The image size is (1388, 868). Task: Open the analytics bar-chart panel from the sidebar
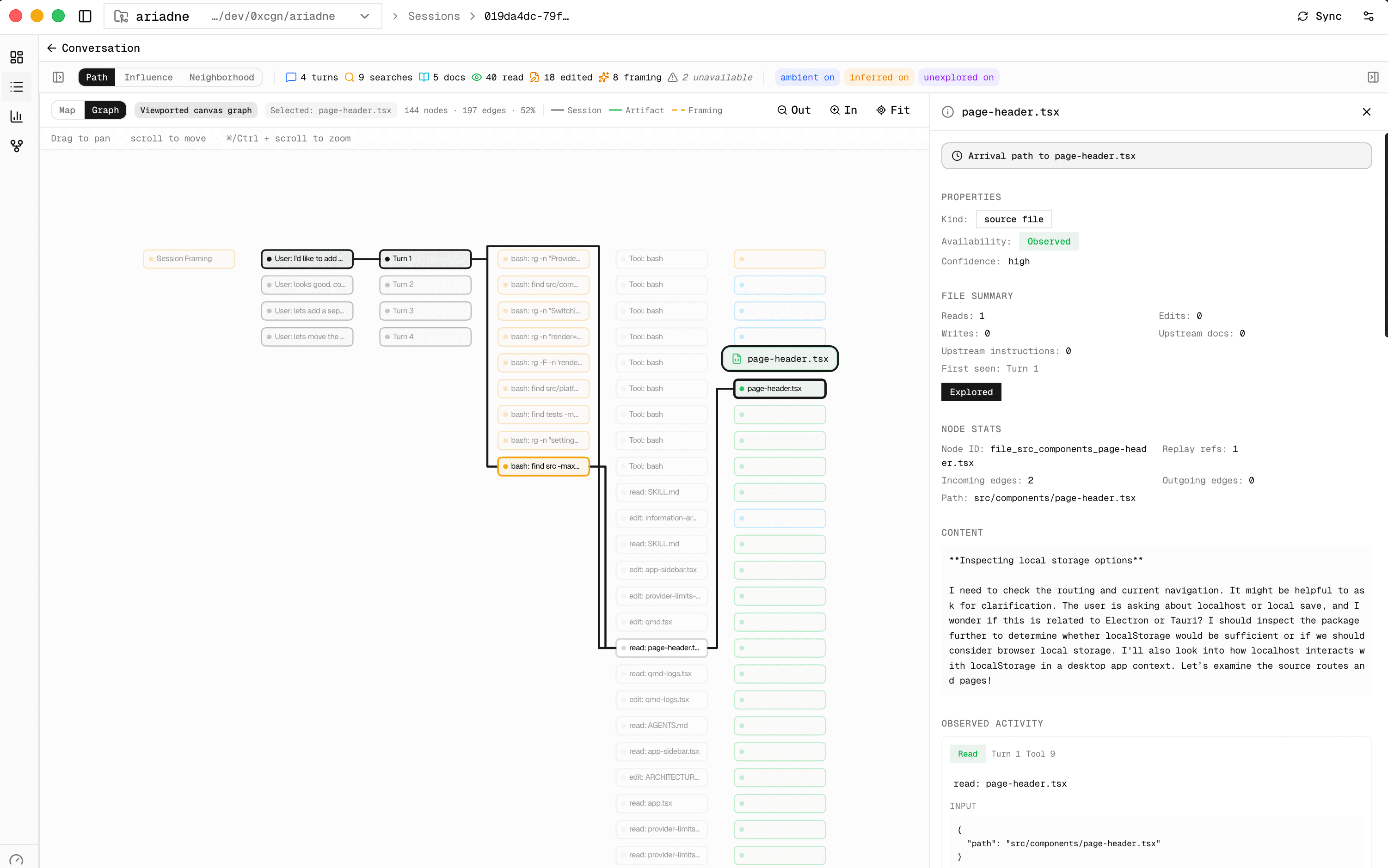click(17, 116)
